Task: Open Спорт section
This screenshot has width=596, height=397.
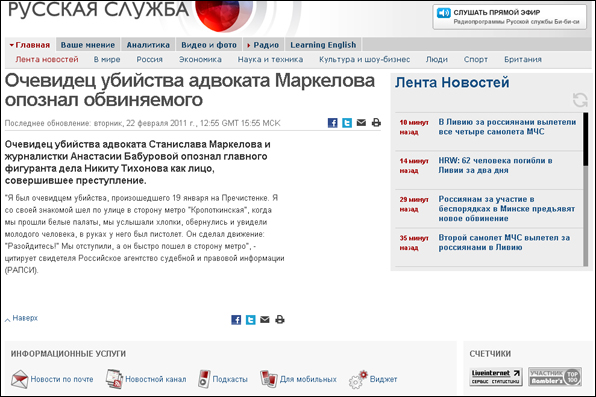Action: tap(476, 59)
